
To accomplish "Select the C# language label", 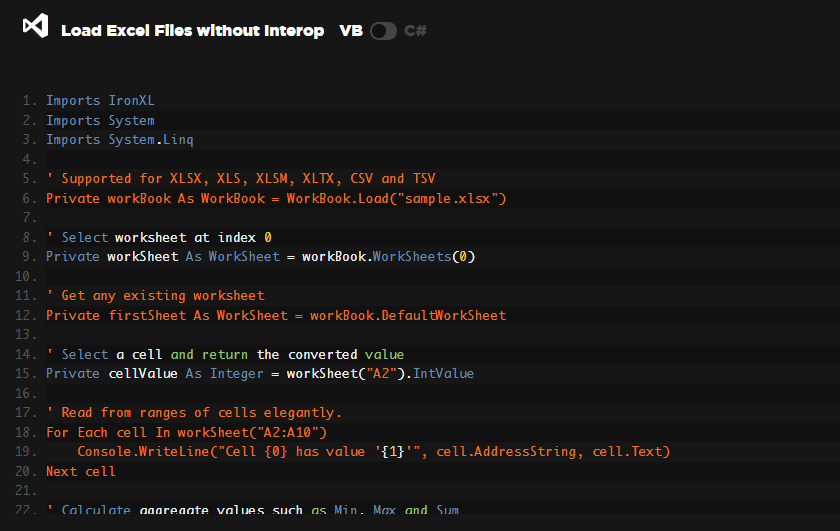I will pyautogui.click(x=415, y=31).
